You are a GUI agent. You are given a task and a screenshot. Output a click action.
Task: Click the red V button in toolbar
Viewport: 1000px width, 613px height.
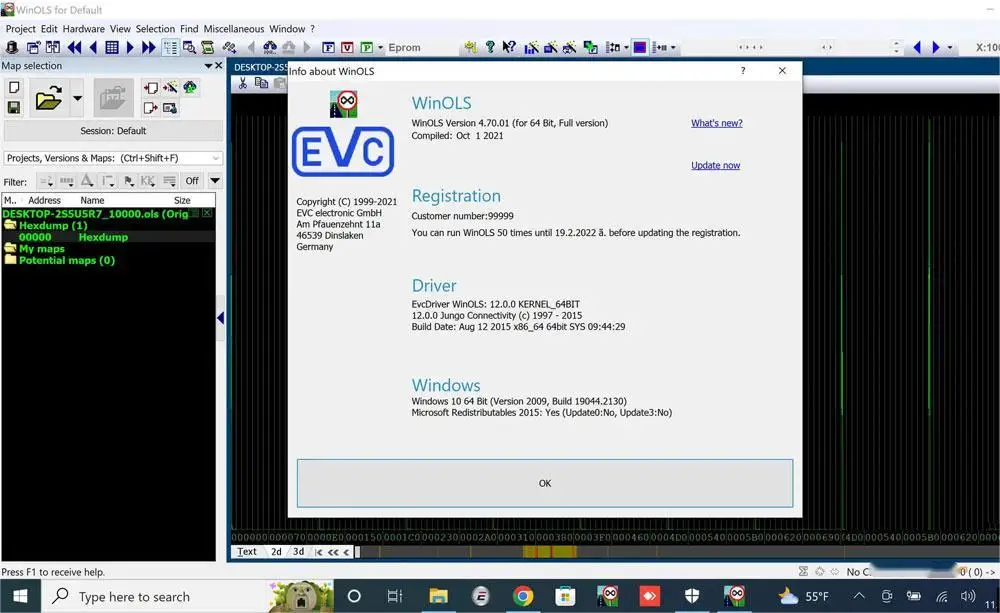tap(347, 47)
